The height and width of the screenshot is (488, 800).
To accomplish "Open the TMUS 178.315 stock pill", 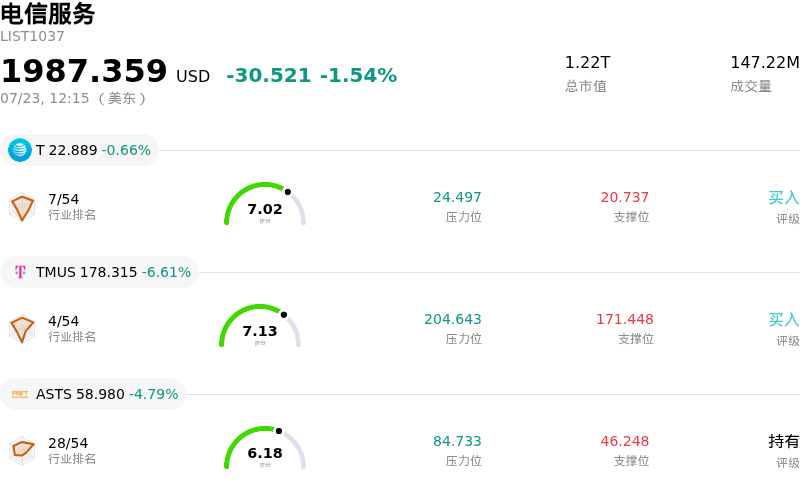I will [x=99, y=272].
